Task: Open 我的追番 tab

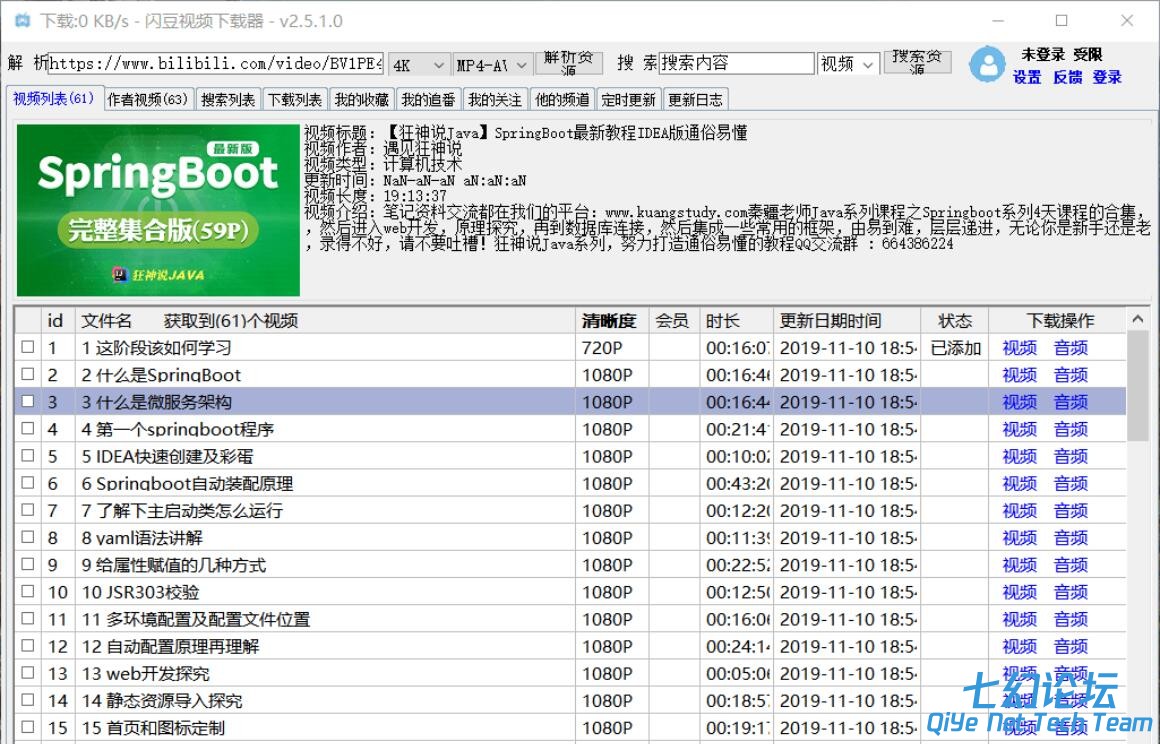Action: 428,99
